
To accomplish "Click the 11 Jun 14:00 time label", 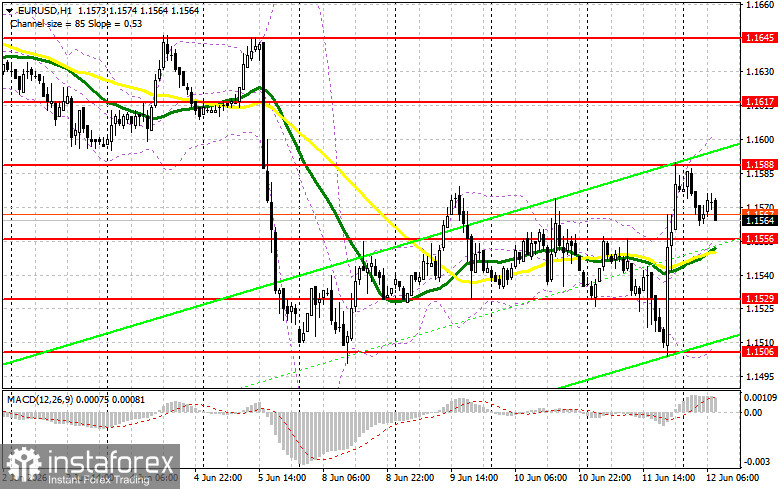I will click(x=668, y=478).
